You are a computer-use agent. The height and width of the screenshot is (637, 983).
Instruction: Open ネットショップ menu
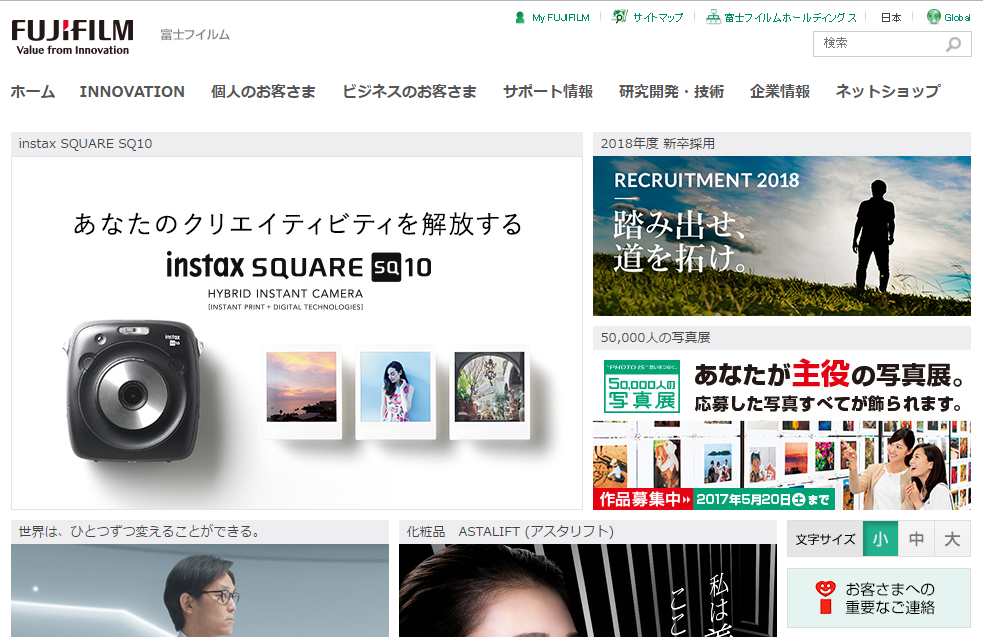[x=888, y=92]
